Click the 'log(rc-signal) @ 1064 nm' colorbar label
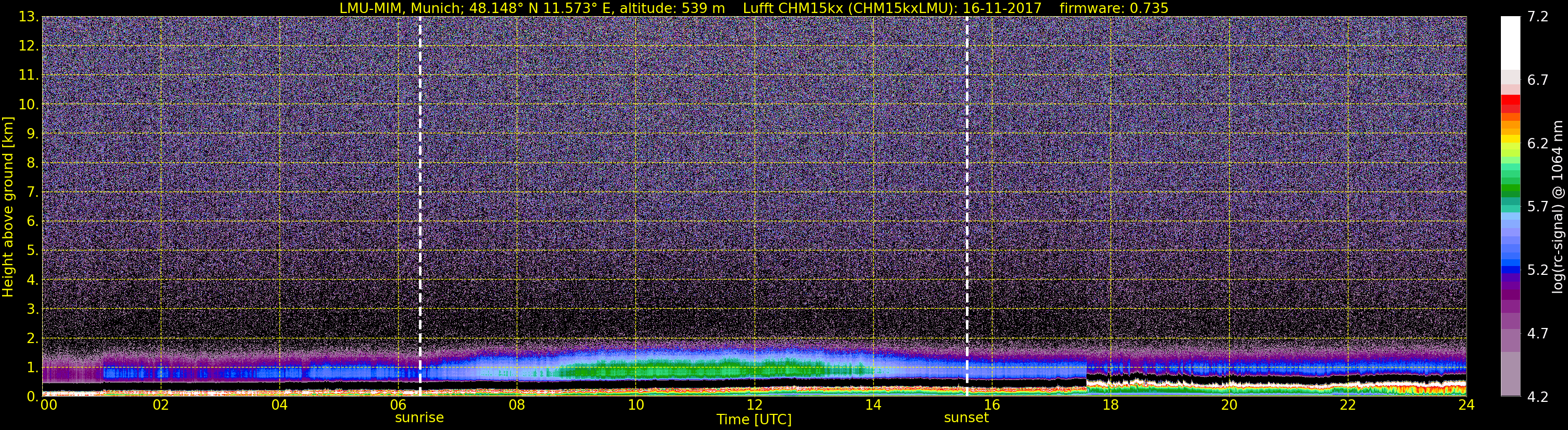1568x430 pixels. pyautogui.click(x=1558, y=207)
